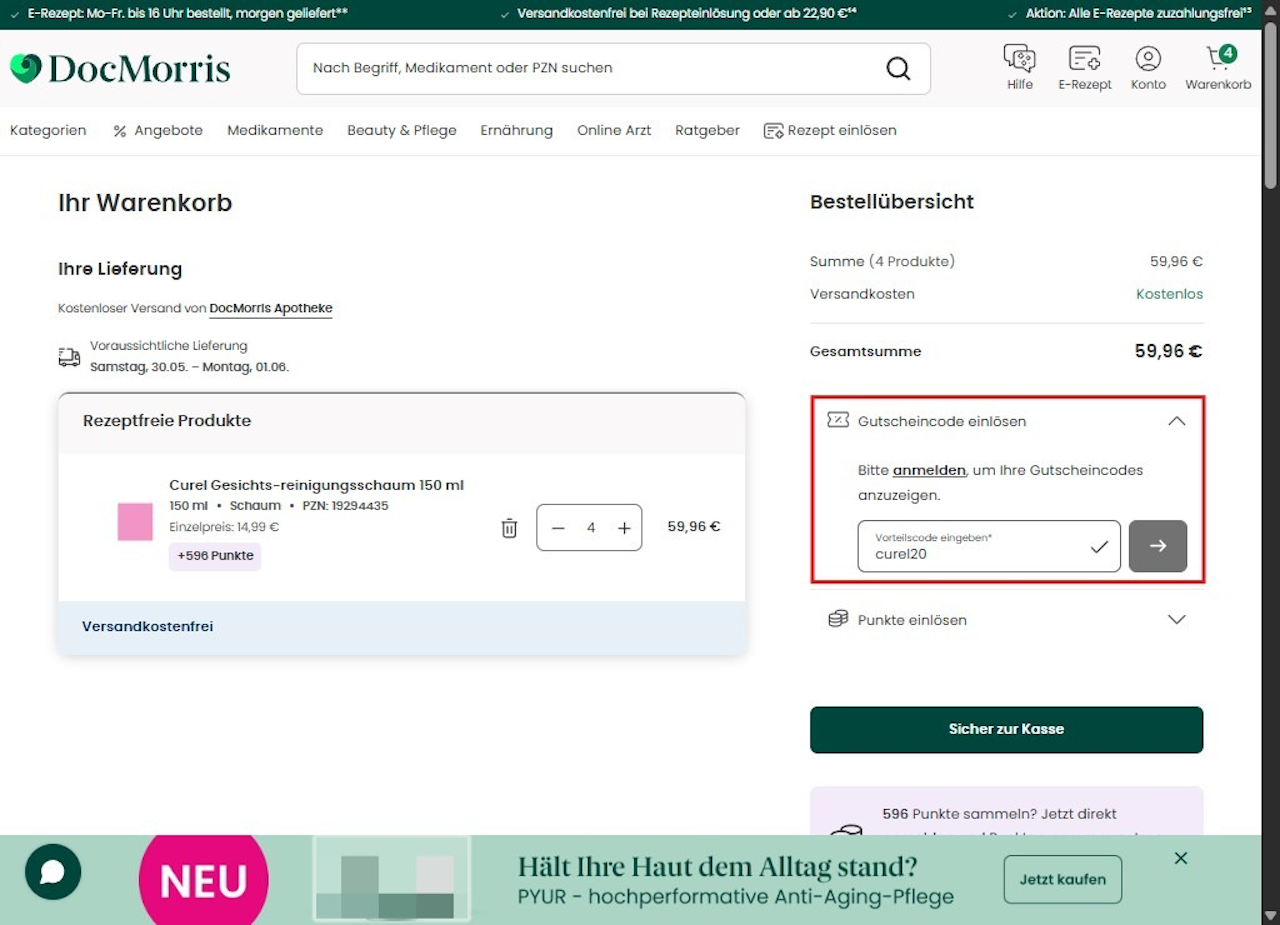The image size is (1280, 925).
Task: Click the search magnifier icon
Action: 898,68
